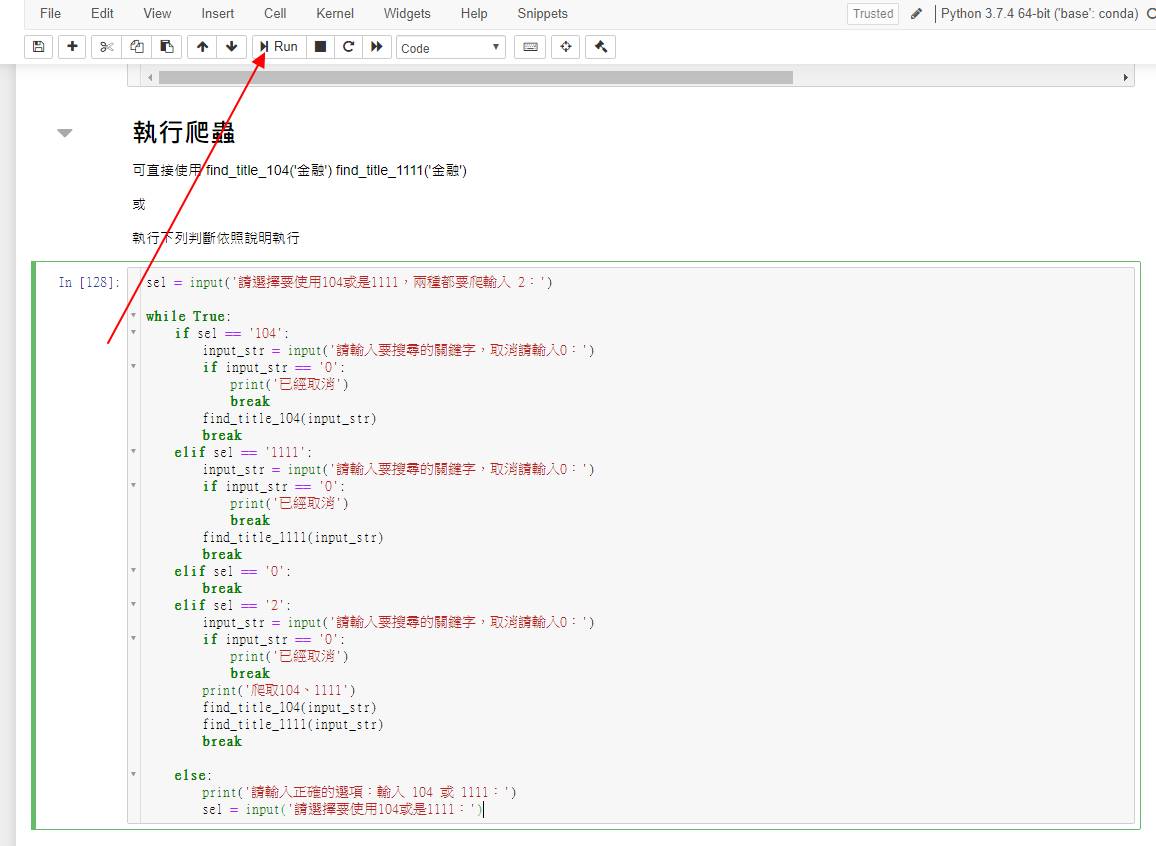This screenshot has width=1156, height=846.
Task: Open the Snippets menu
Action: click(542, 14)
